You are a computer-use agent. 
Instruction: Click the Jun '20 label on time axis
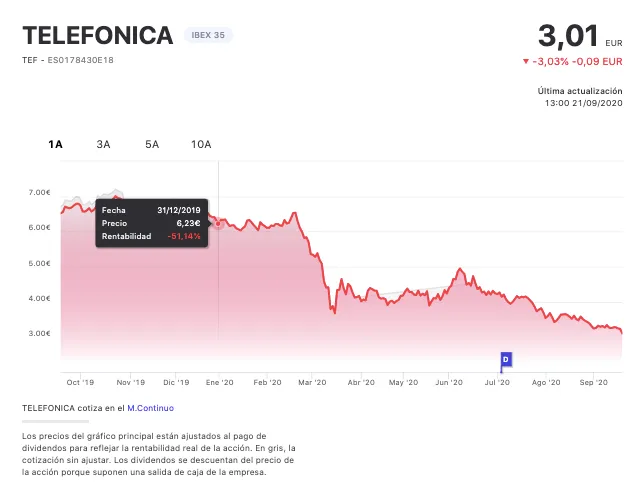tap(449, 382)
